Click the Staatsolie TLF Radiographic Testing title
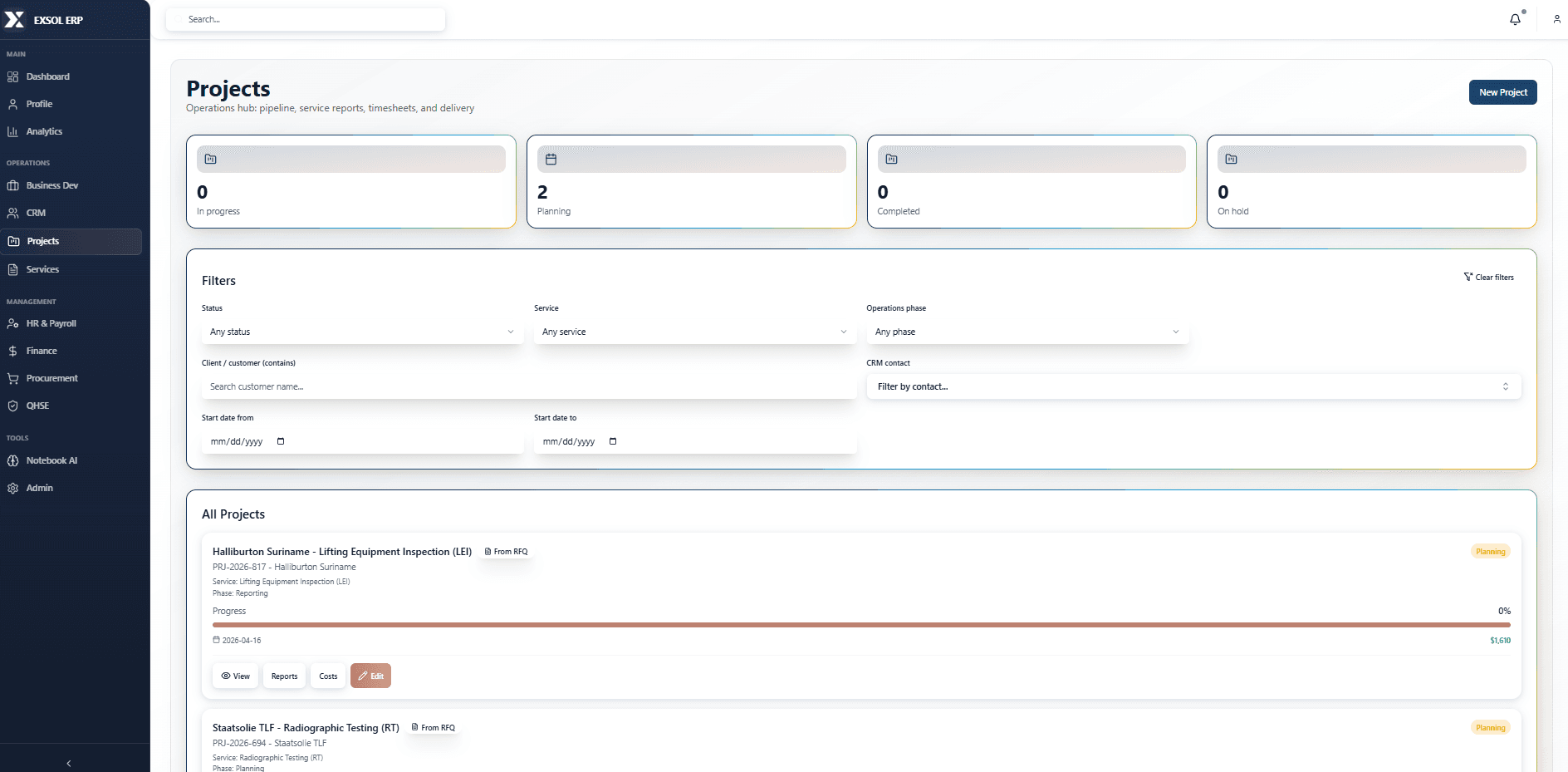1568x772 pixels. coord(306,728)
